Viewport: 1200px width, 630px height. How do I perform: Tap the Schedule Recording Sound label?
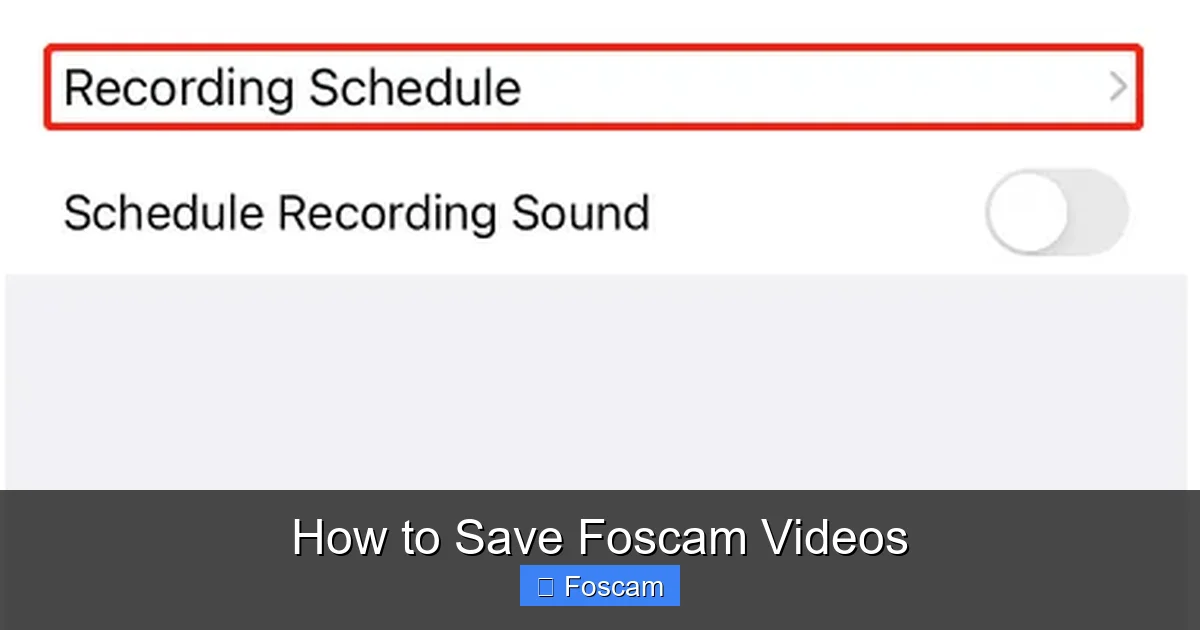coord(357,212)
